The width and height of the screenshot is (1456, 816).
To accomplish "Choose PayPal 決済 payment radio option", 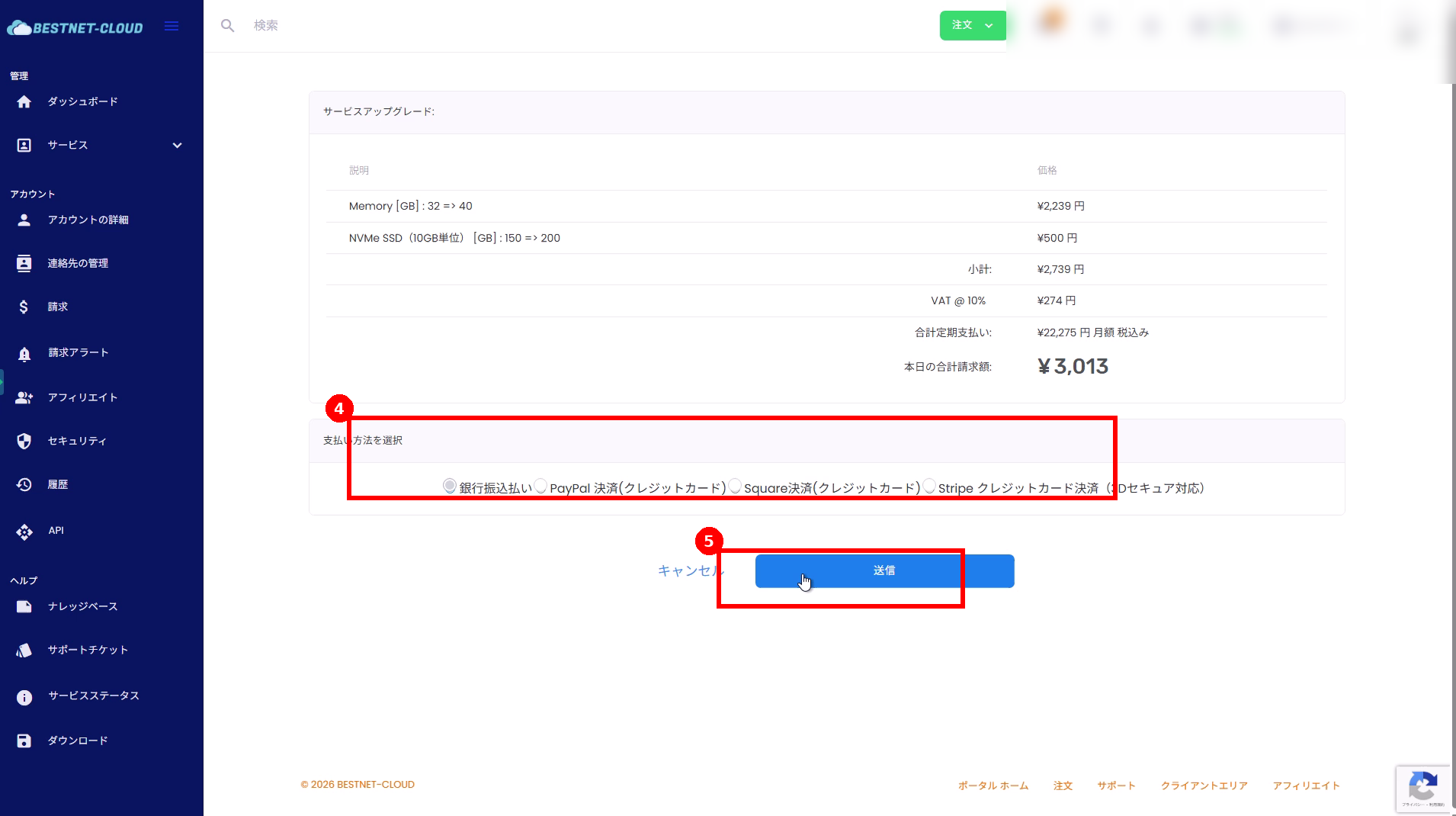I will point(540,486).
